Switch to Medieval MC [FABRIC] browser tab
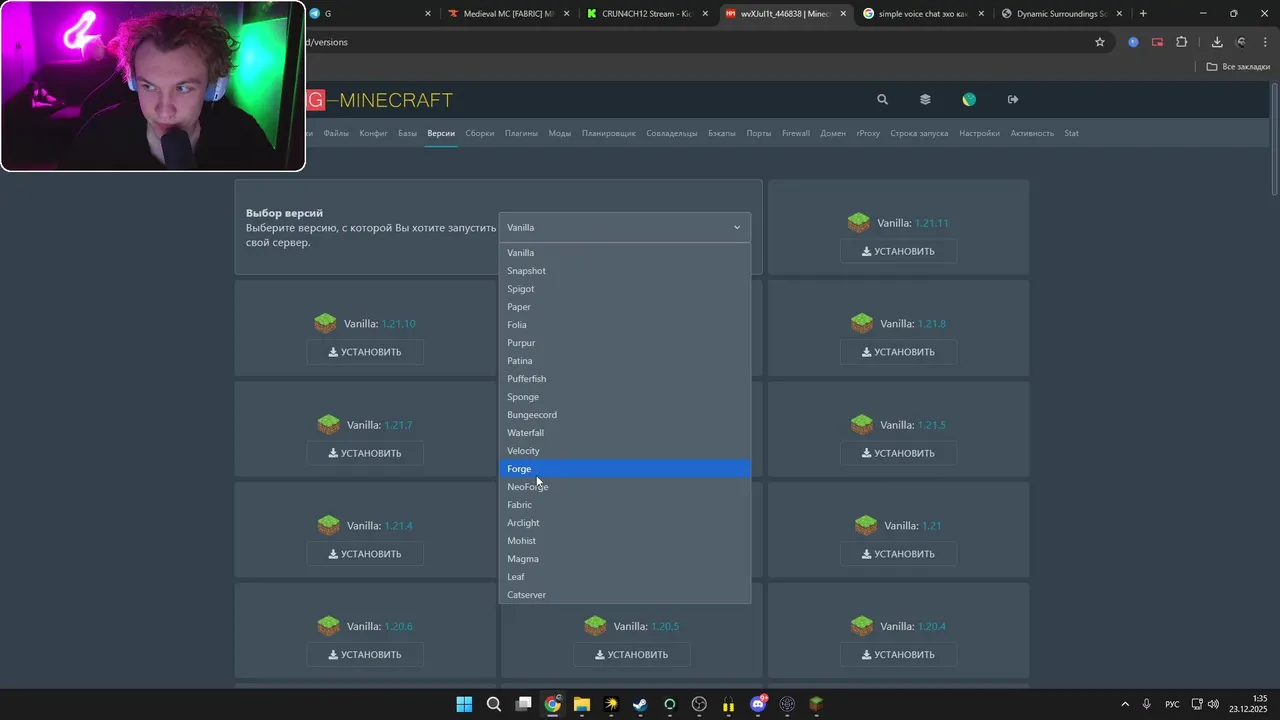This screenshot has height=720, width=1280. (x=509, y=14)
